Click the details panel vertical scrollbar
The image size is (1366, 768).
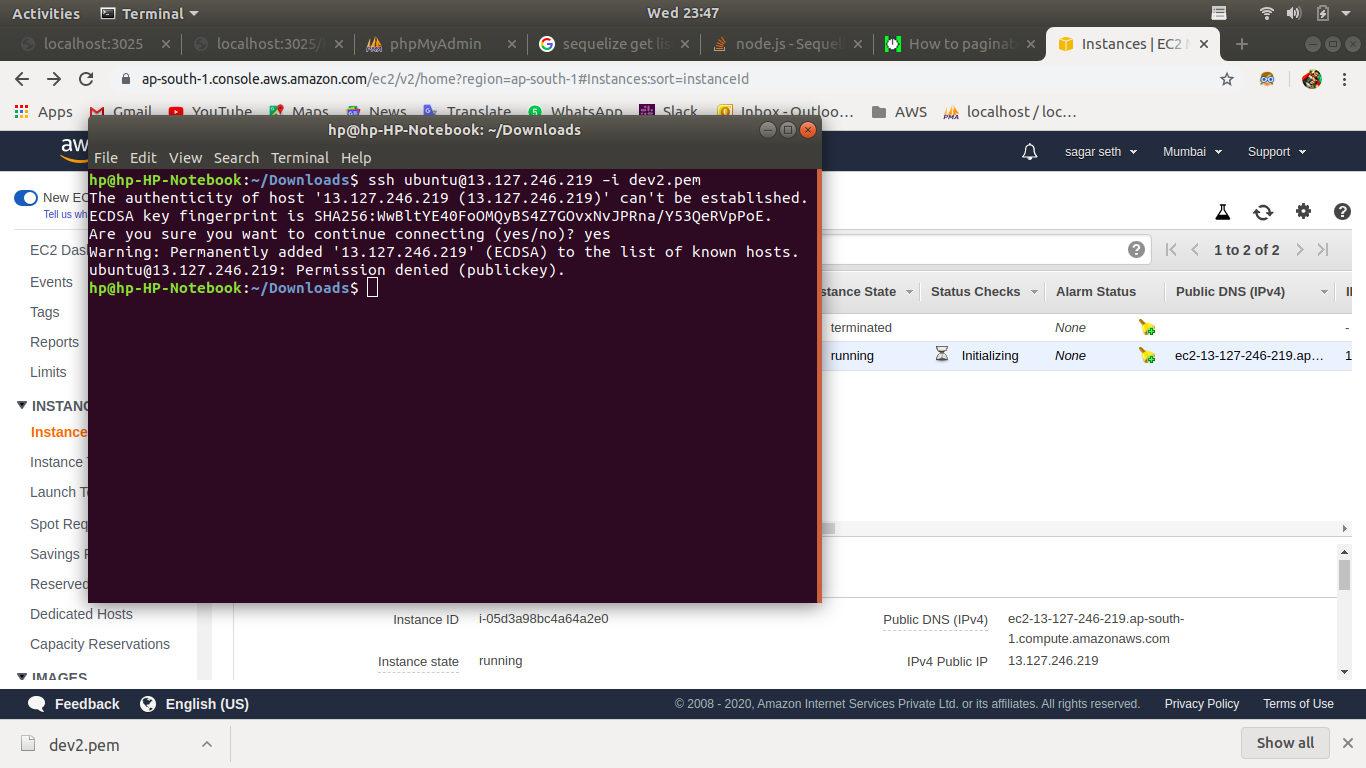click(1344, 576)
